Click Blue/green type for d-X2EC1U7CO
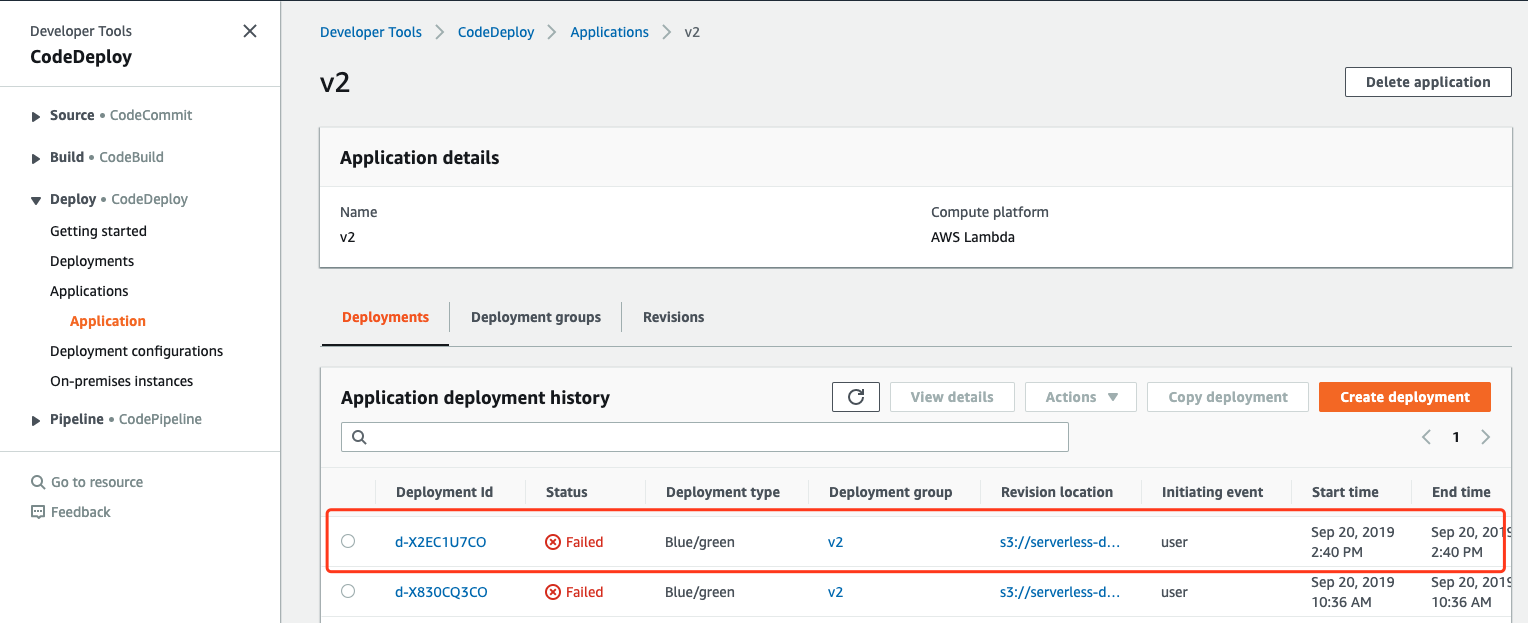This screenshot has height=623, width=1528. coord(700,542)
